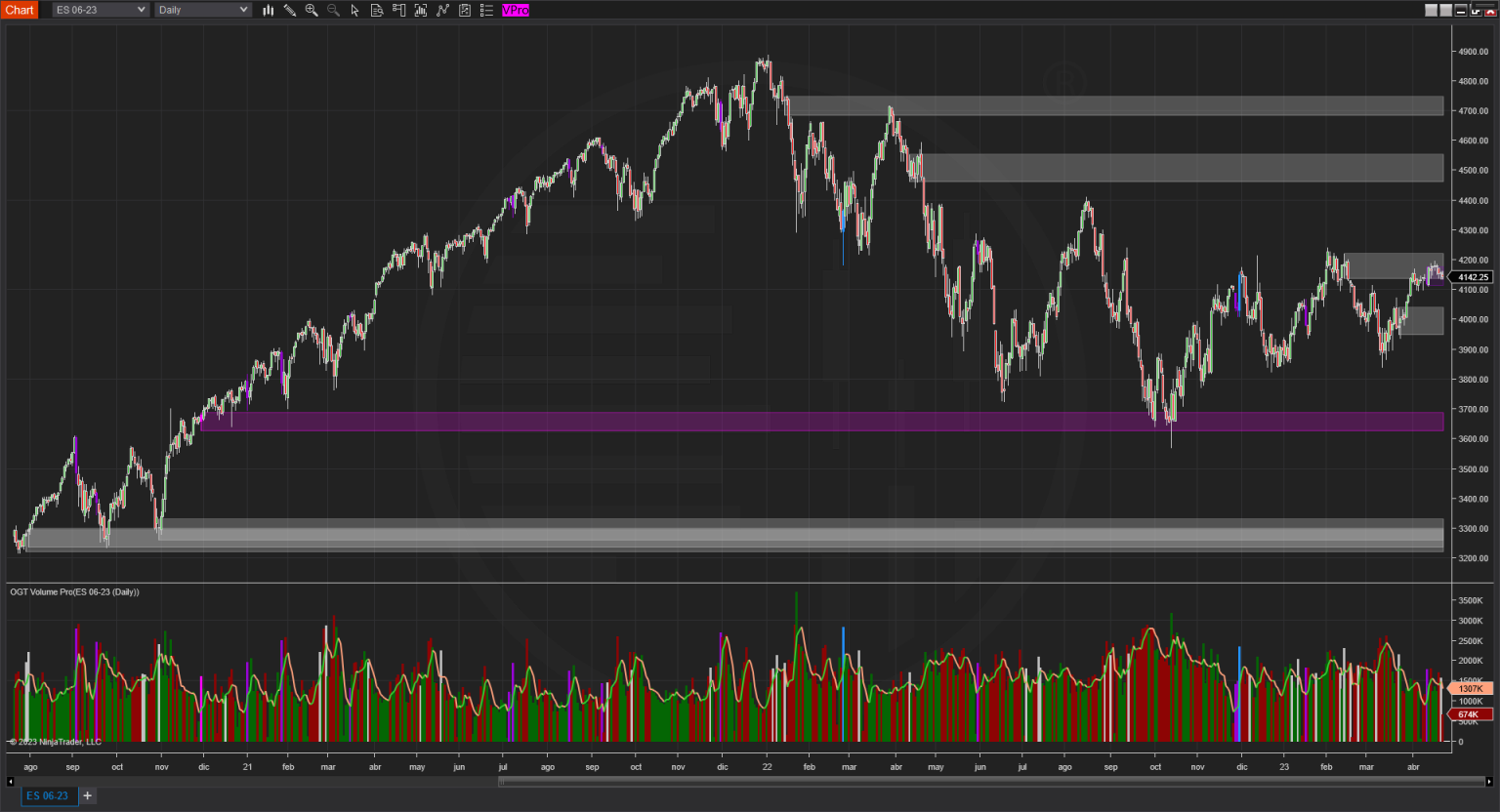Screen dimensions: 1500x812
Task: Open the drawing tools pencil icon
Action: point(290,10)
